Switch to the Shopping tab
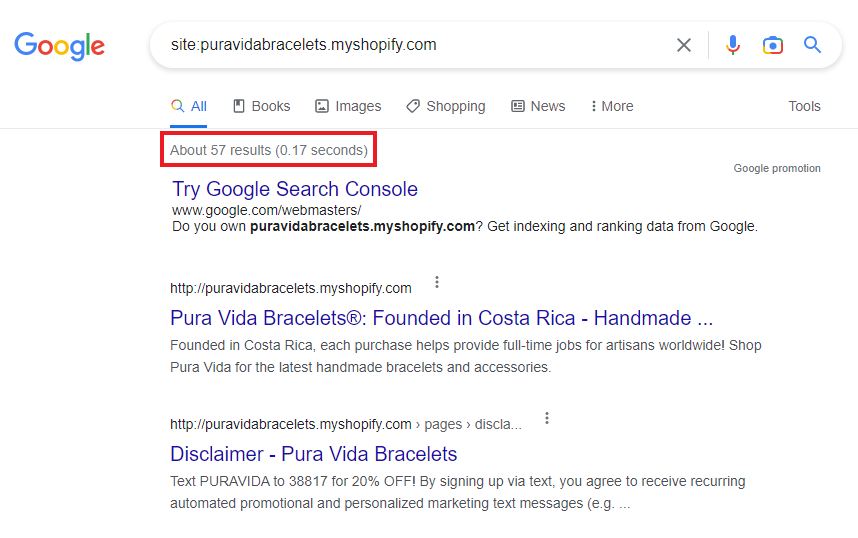 click(445, 106)
